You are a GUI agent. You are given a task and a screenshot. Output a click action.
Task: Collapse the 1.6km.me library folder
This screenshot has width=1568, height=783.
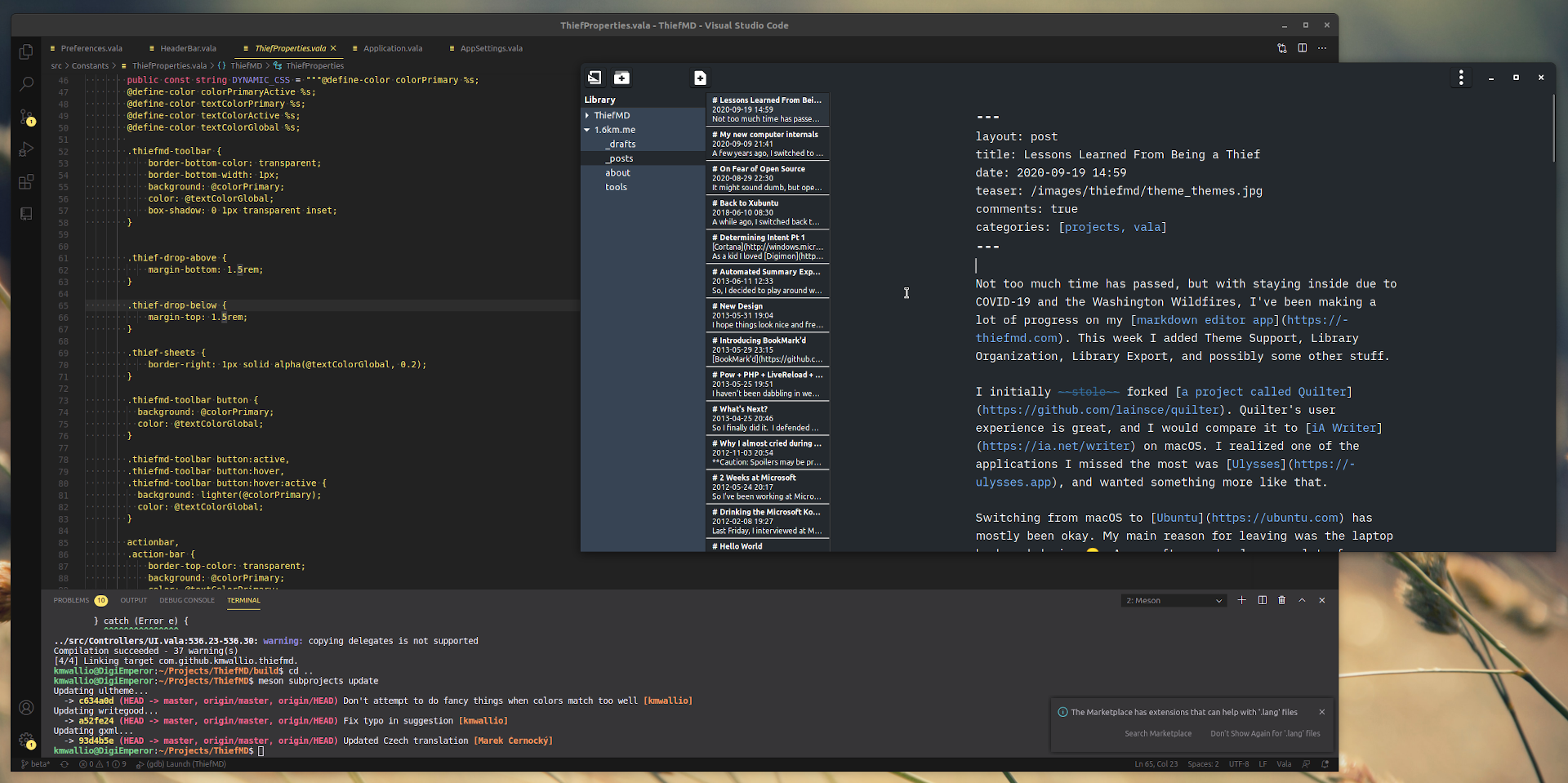pyautogui.click(x=587, y=130)
